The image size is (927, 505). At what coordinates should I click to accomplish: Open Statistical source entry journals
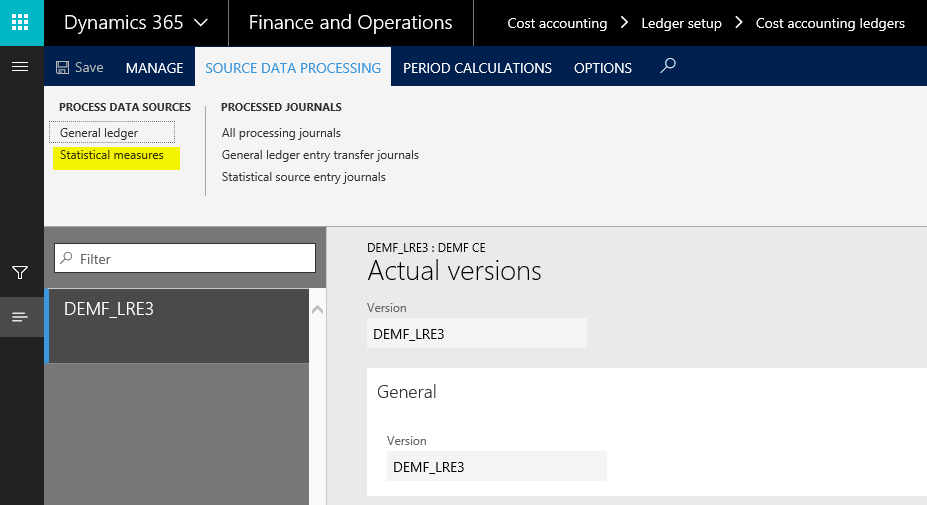[x=303, y=177]
